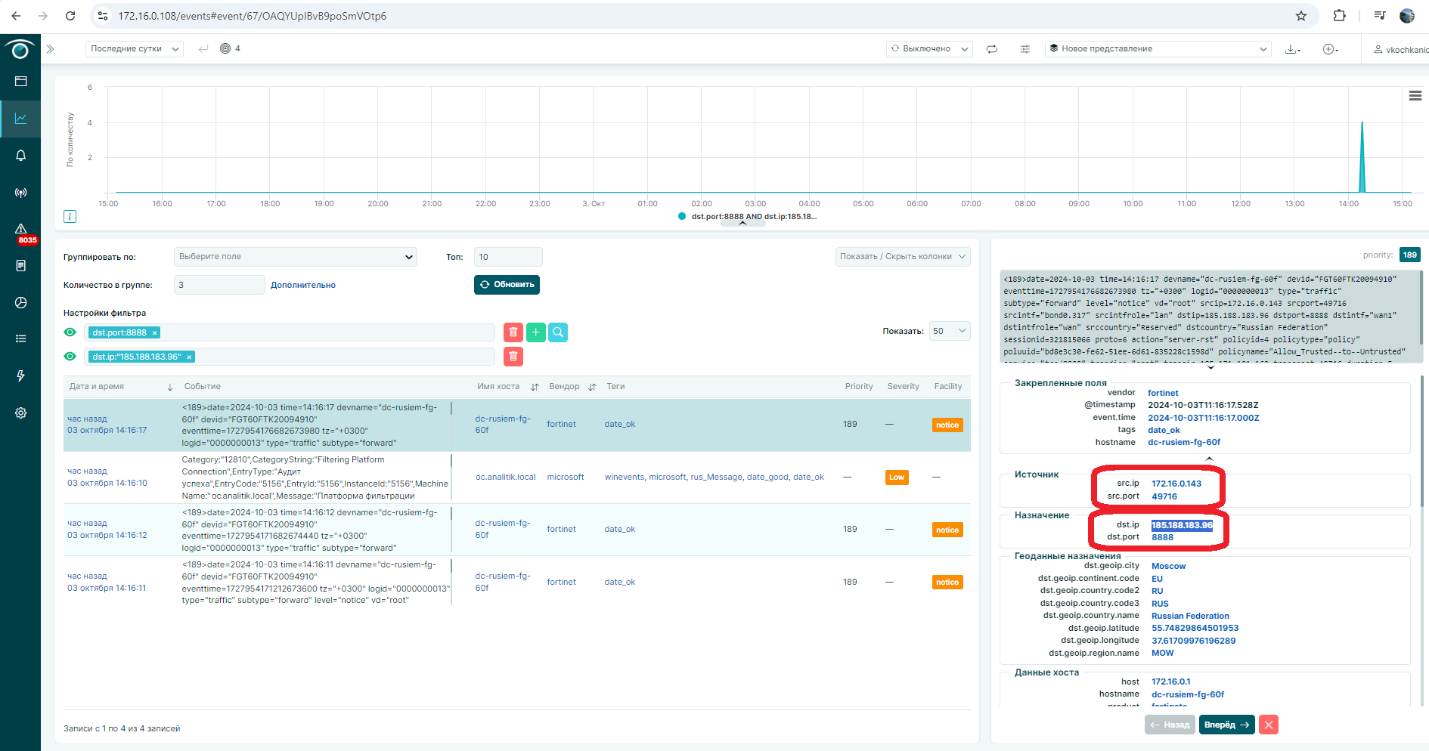Click the return arrow icon beside time range
Viewport: 1429px width, 751px height.
[x=203, y=49]
